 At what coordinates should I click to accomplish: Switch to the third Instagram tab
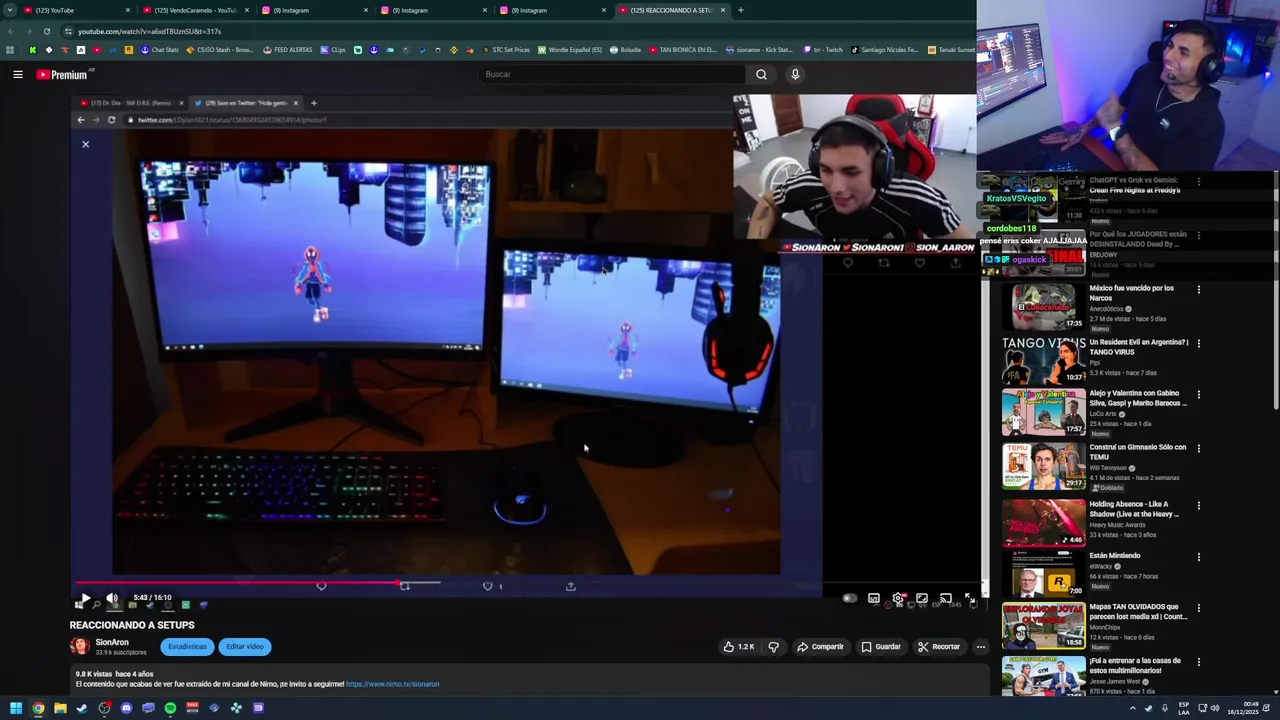tap(552, 10)
